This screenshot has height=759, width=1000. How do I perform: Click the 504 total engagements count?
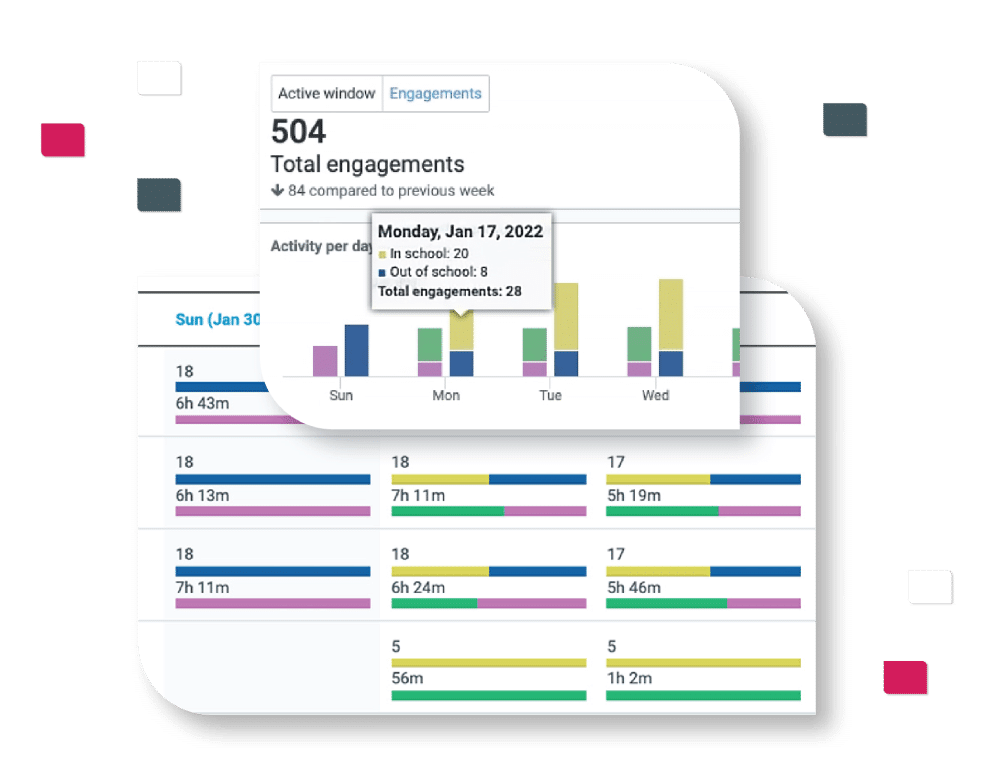(x=300, y=131)
